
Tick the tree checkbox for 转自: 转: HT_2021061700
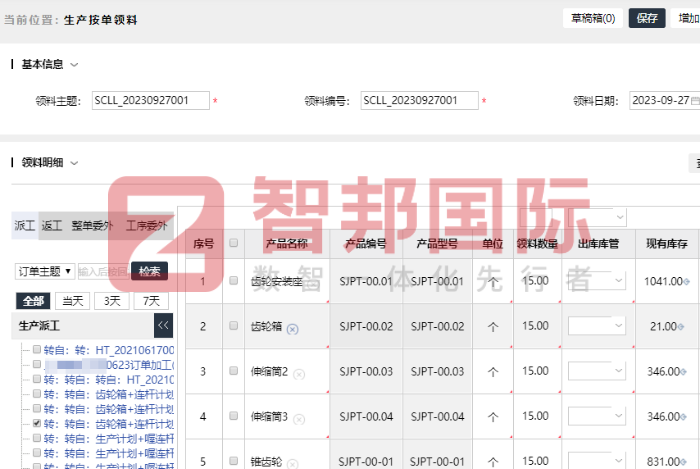point(37,349)
